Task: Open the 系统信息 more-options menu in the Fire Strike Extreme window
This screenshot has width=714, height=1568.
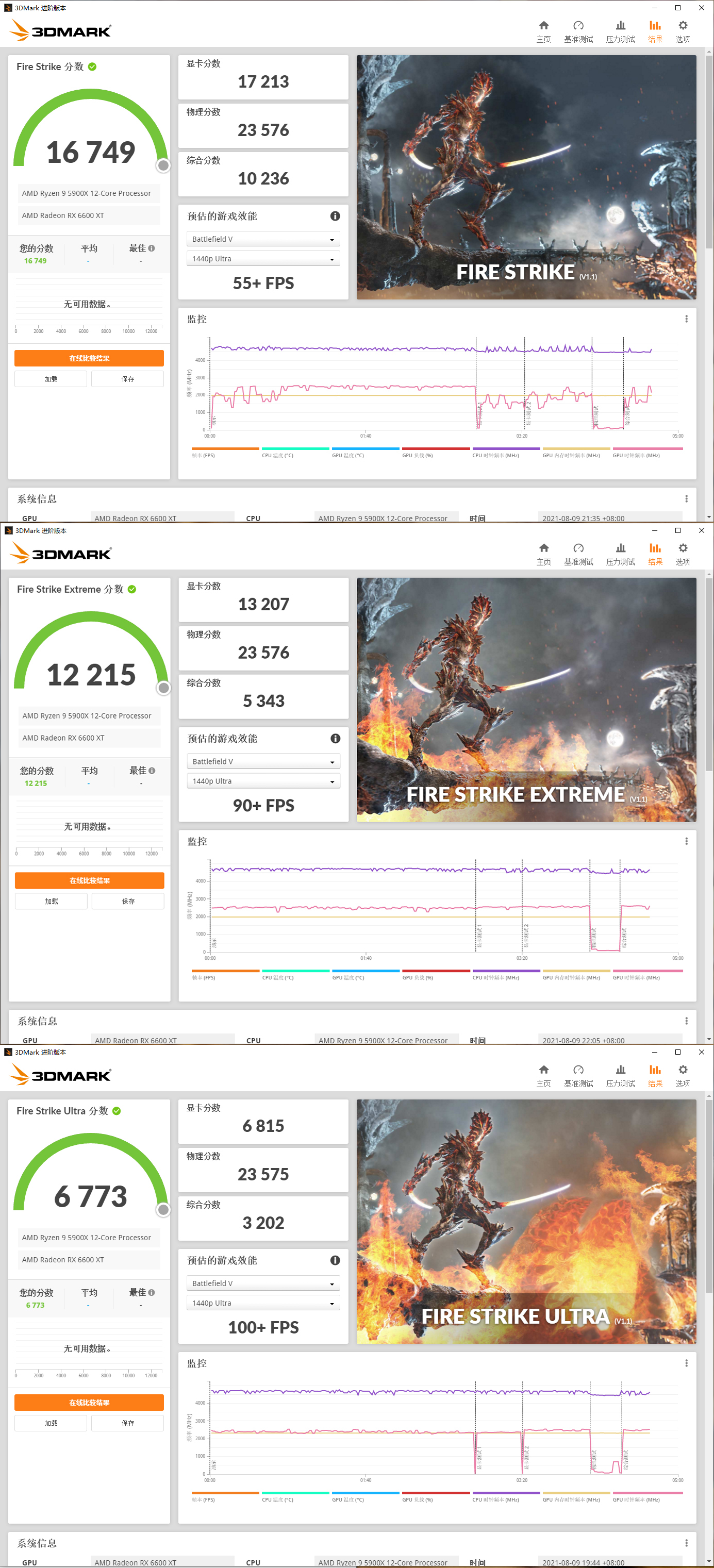Action: coord(687,1021)
